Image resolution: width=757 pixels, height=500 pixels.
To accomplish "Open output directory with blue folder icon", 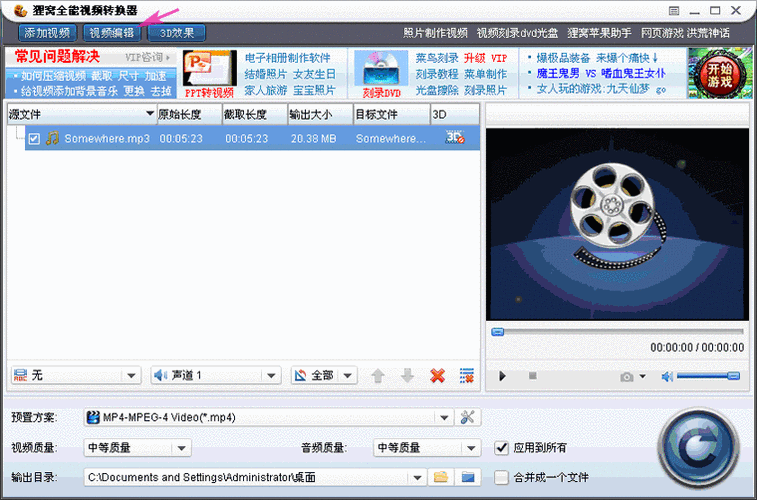I will [467, 477].
